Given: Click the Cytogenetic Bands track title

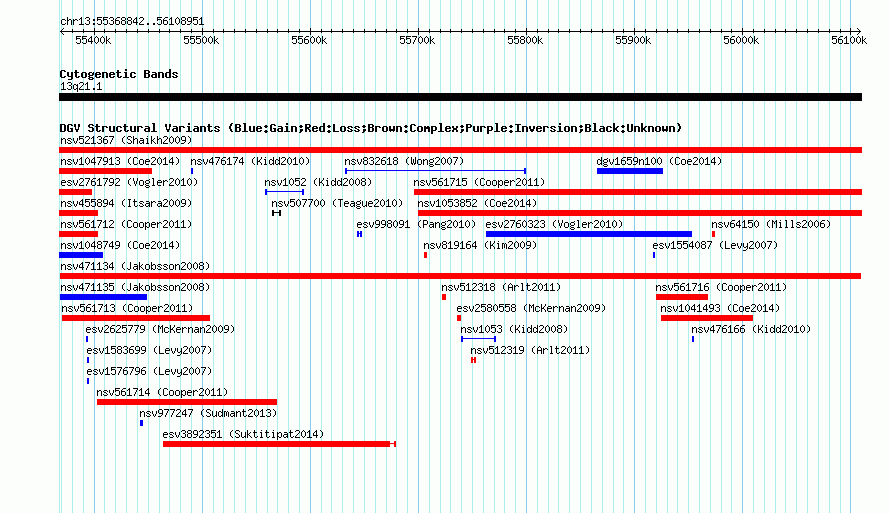Looking at the screenshot, I should 119,74.
